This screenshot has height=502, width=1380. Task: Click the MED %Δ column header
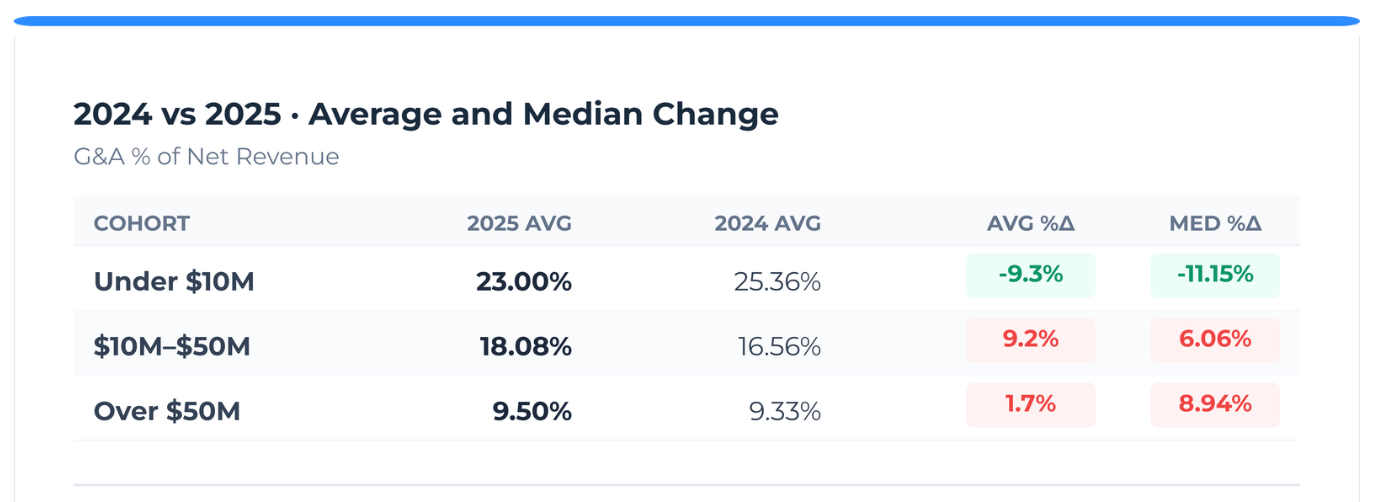[x=1215, y=223]
